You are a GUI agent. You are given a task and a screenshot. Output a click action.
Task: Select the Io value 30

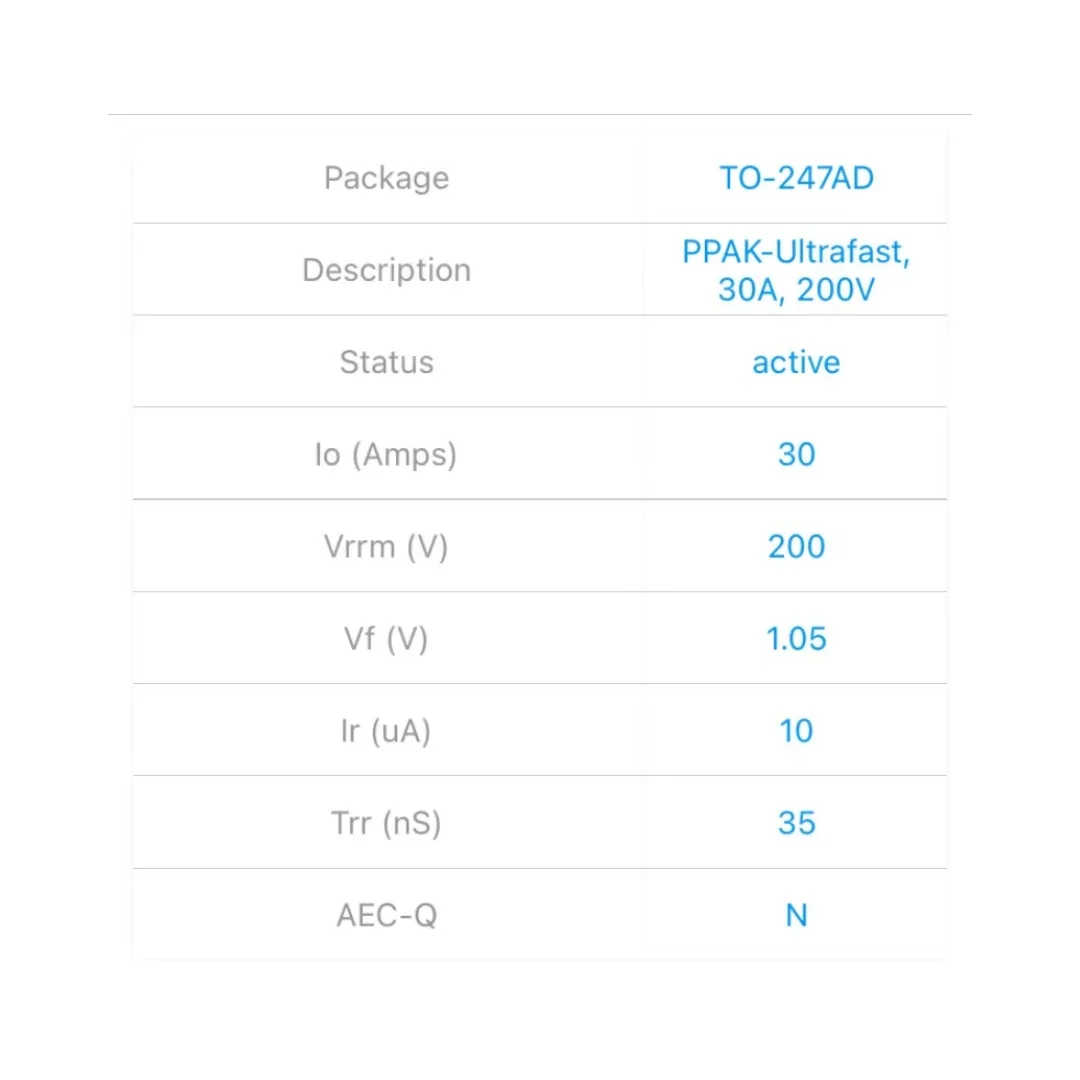click(x=796, y=454)
